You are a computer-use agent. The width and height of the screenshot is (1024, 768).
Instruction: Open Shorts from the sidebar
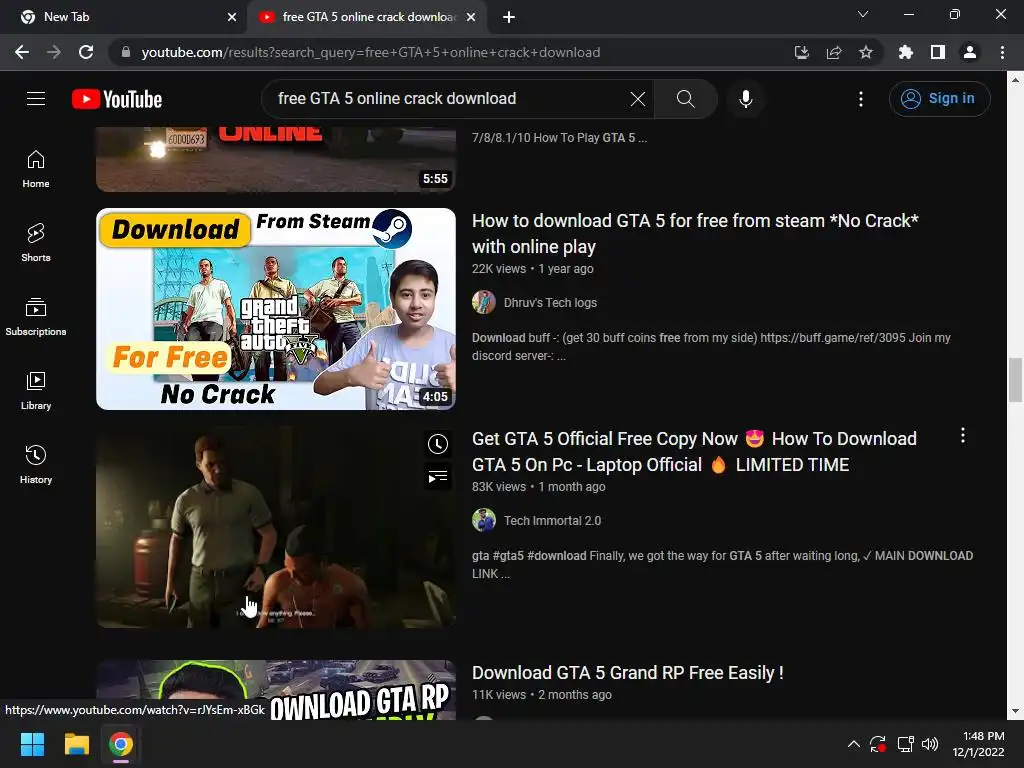coord(36,243)
